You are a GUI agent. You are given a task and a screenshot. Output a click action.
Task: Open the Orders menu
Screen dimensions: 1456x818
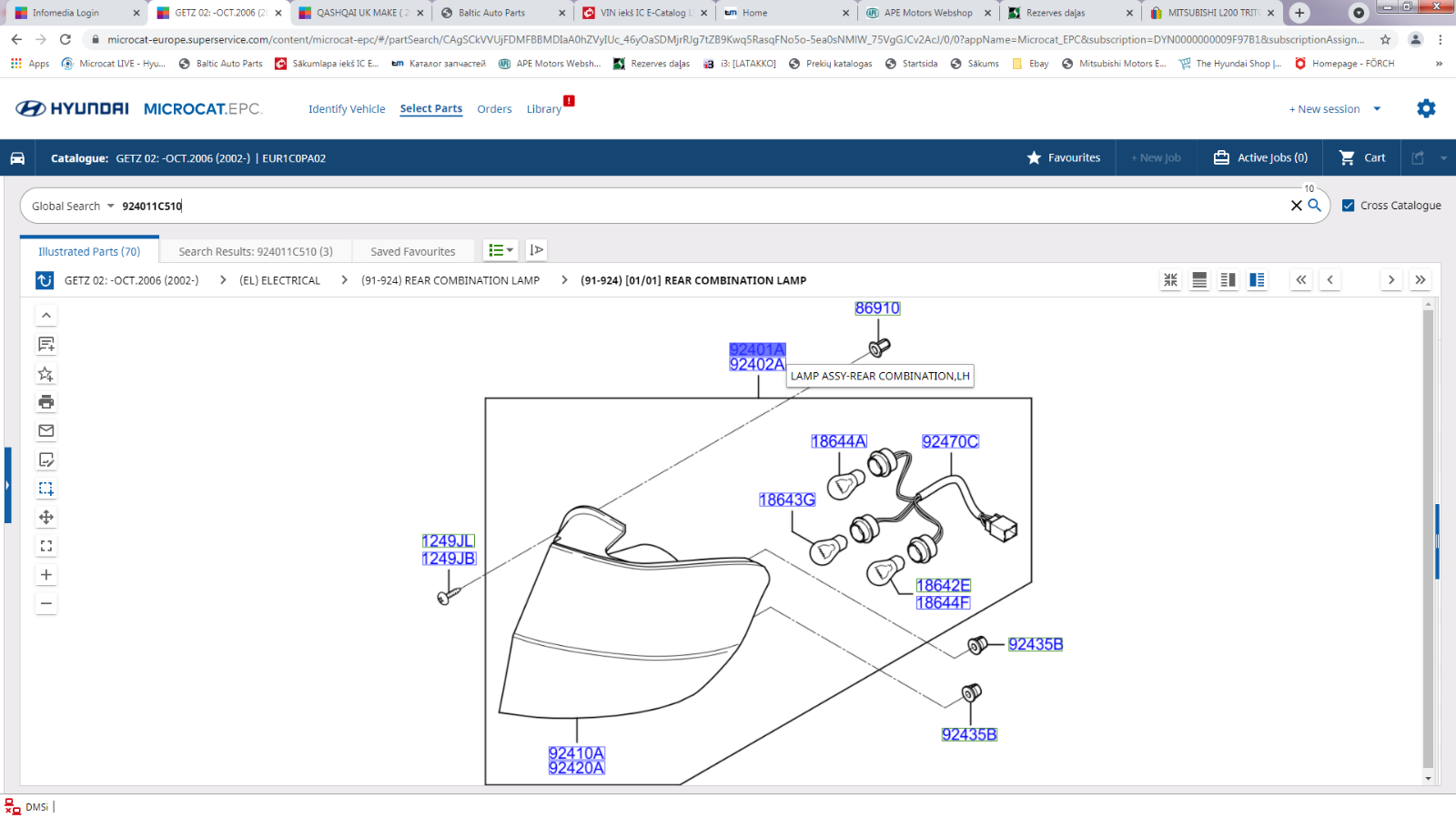[x=494, y=108]
